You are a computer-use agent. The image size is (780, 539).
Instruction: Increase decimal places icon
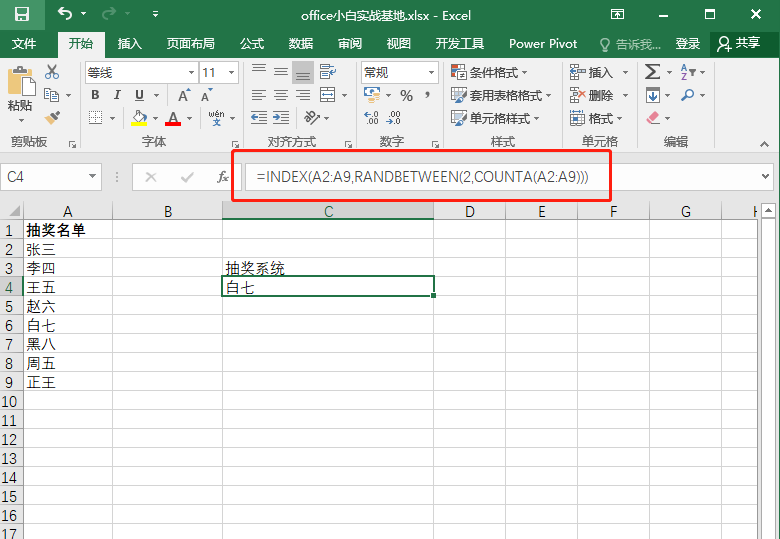372,118
